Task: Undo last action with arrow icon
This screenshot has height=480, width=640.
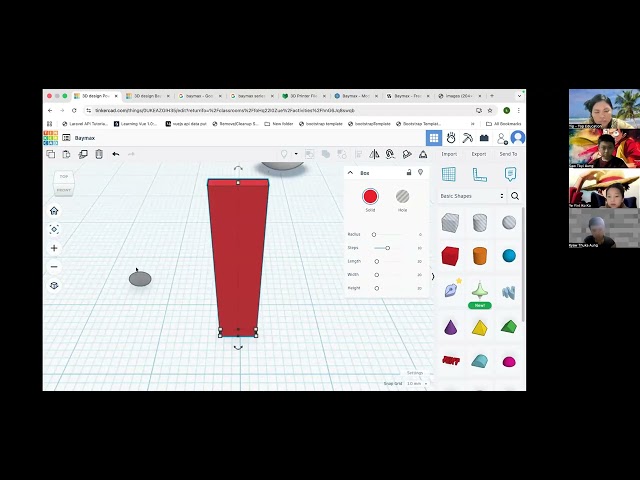Action: [x=116, y=154]
